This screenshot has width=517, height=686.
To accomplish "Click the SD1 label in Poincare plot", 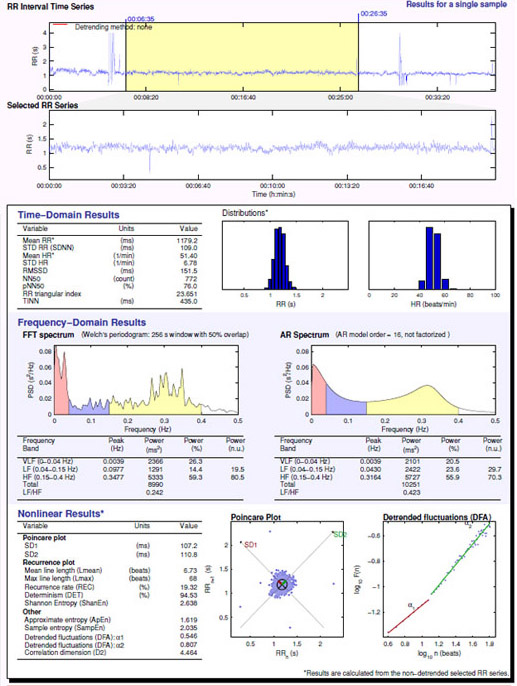I will pos(251,545).
